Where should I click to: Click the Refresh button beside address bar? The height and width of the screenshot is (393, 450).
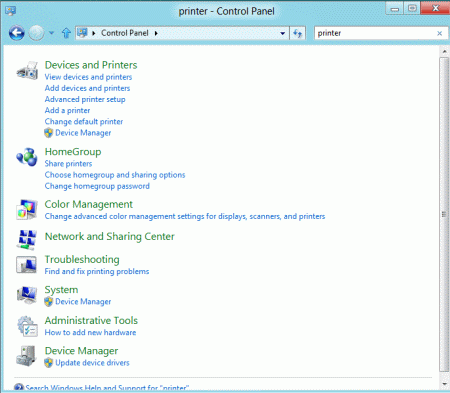[297, 33]
